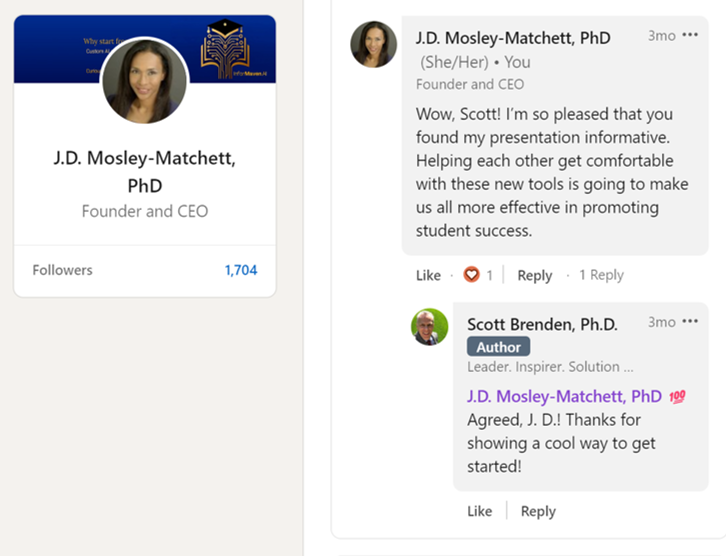Click the heart reaction icon on the comment
The image size is (726, 556).
pos(472,275)
